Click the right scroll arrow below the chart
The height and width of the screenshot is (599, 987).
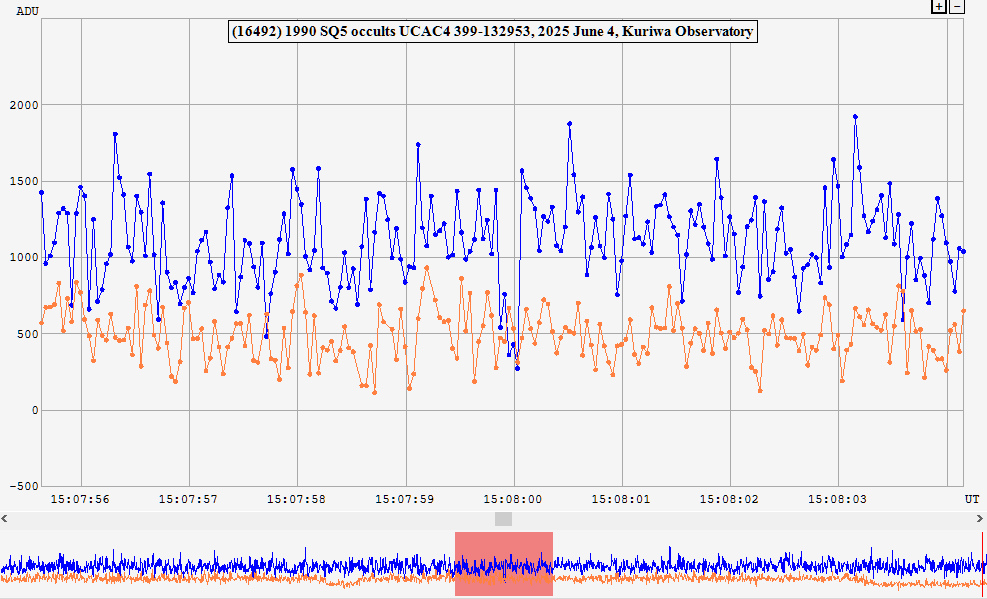(x=981, y=519)
